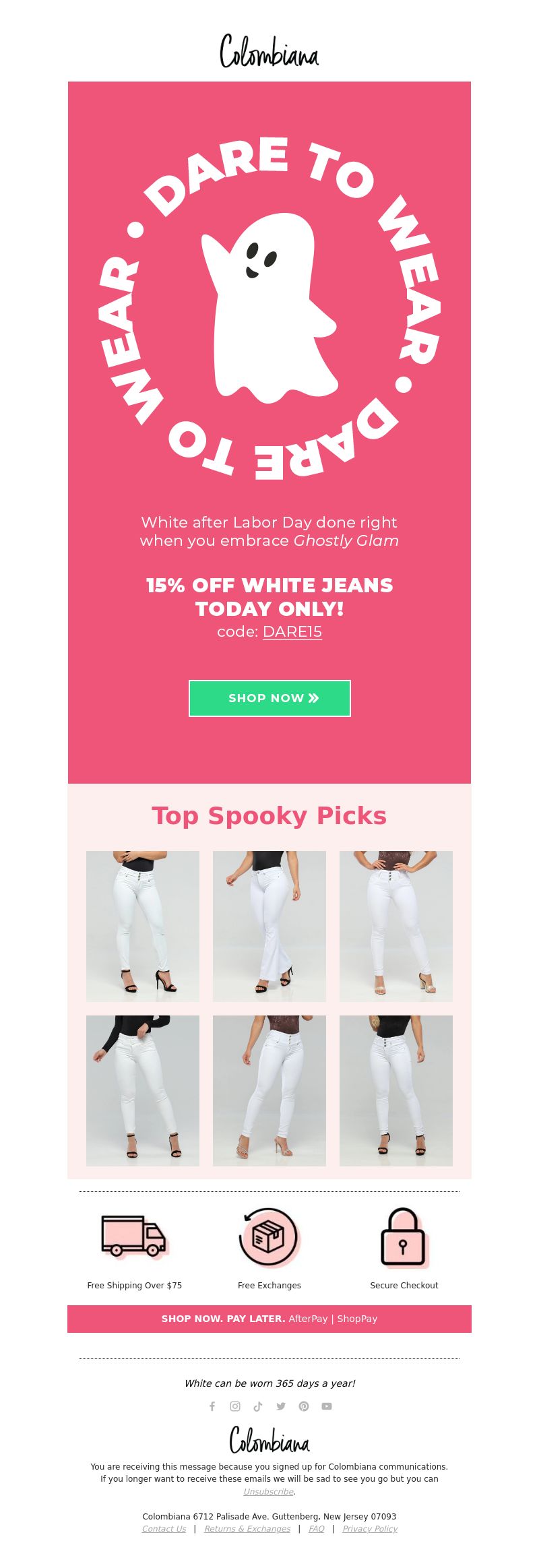
Task: Open the Instagram icon in footer
Action: pyautogui.click(x=235, y=1406)
